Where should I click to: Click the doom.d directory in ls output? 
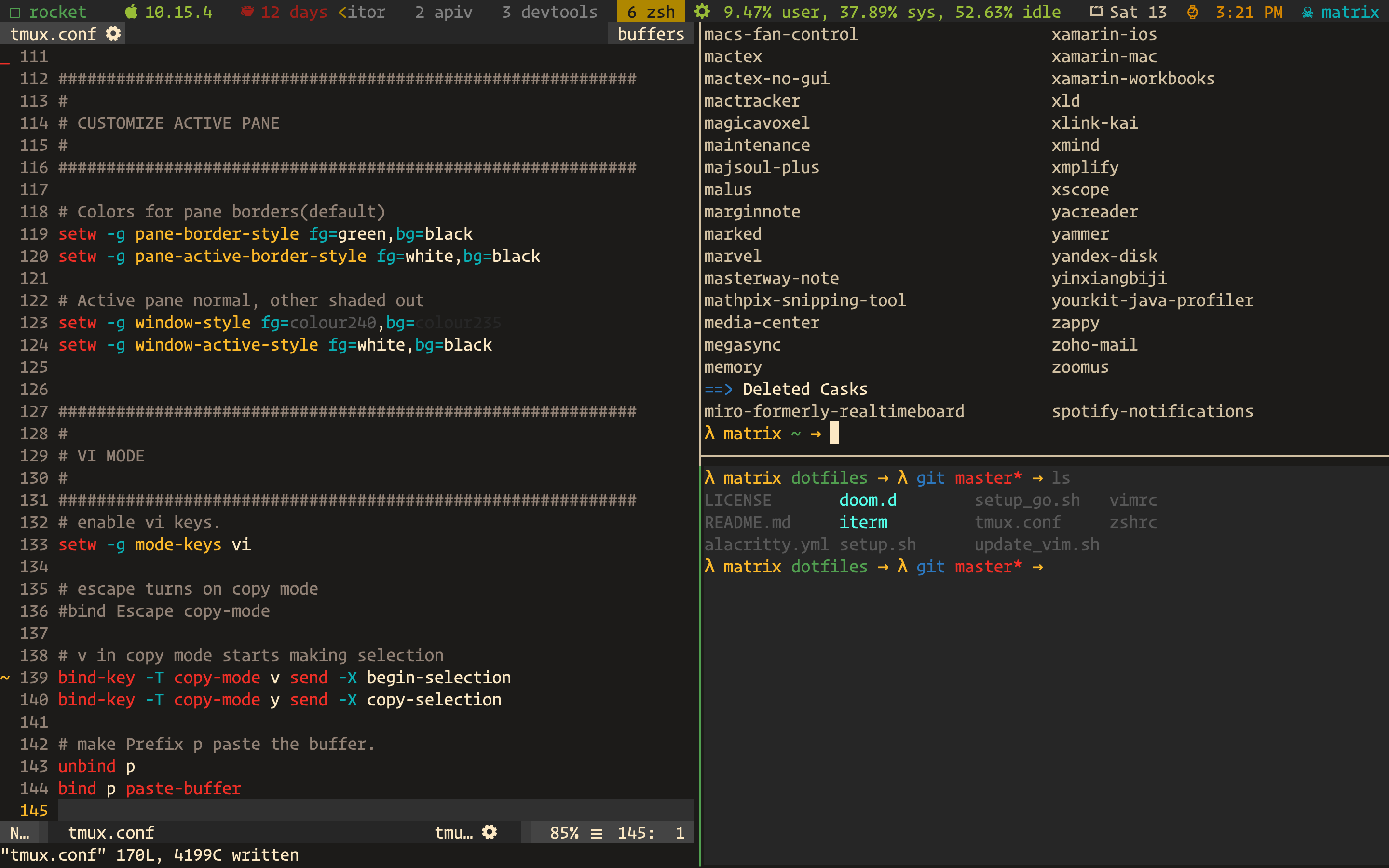coord(867,500)
